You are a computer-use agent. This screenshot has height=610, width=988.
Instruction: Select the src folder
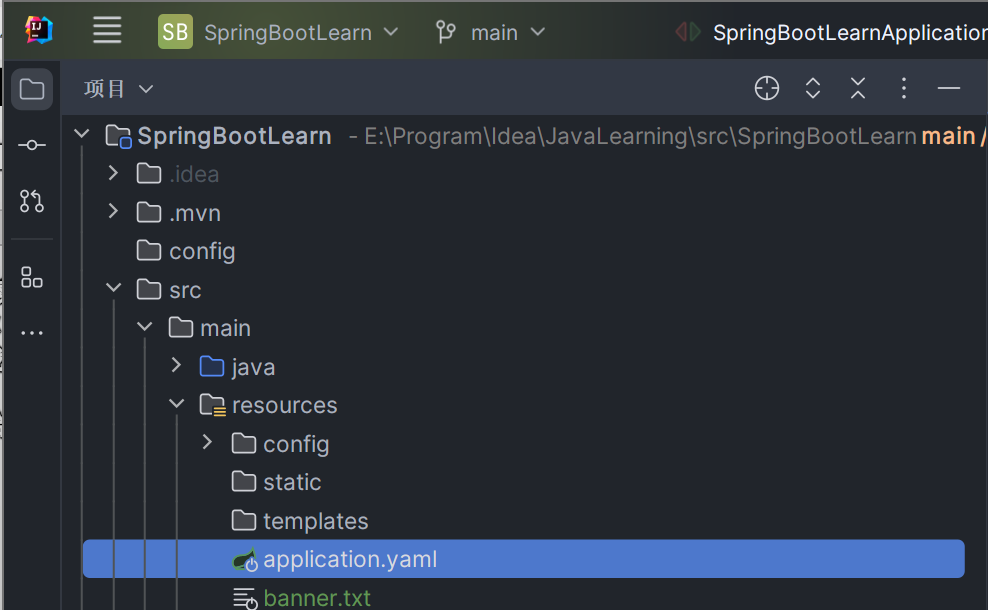coord(185,290)
